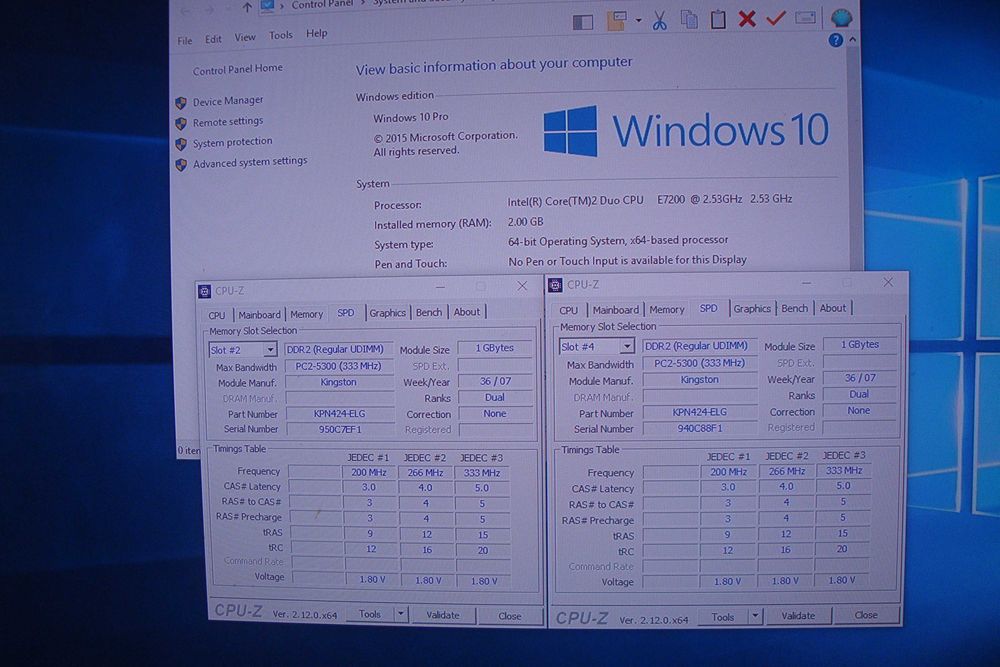
Task: Click Tools button in left CPU-Z window
Action: coord(370,614)
